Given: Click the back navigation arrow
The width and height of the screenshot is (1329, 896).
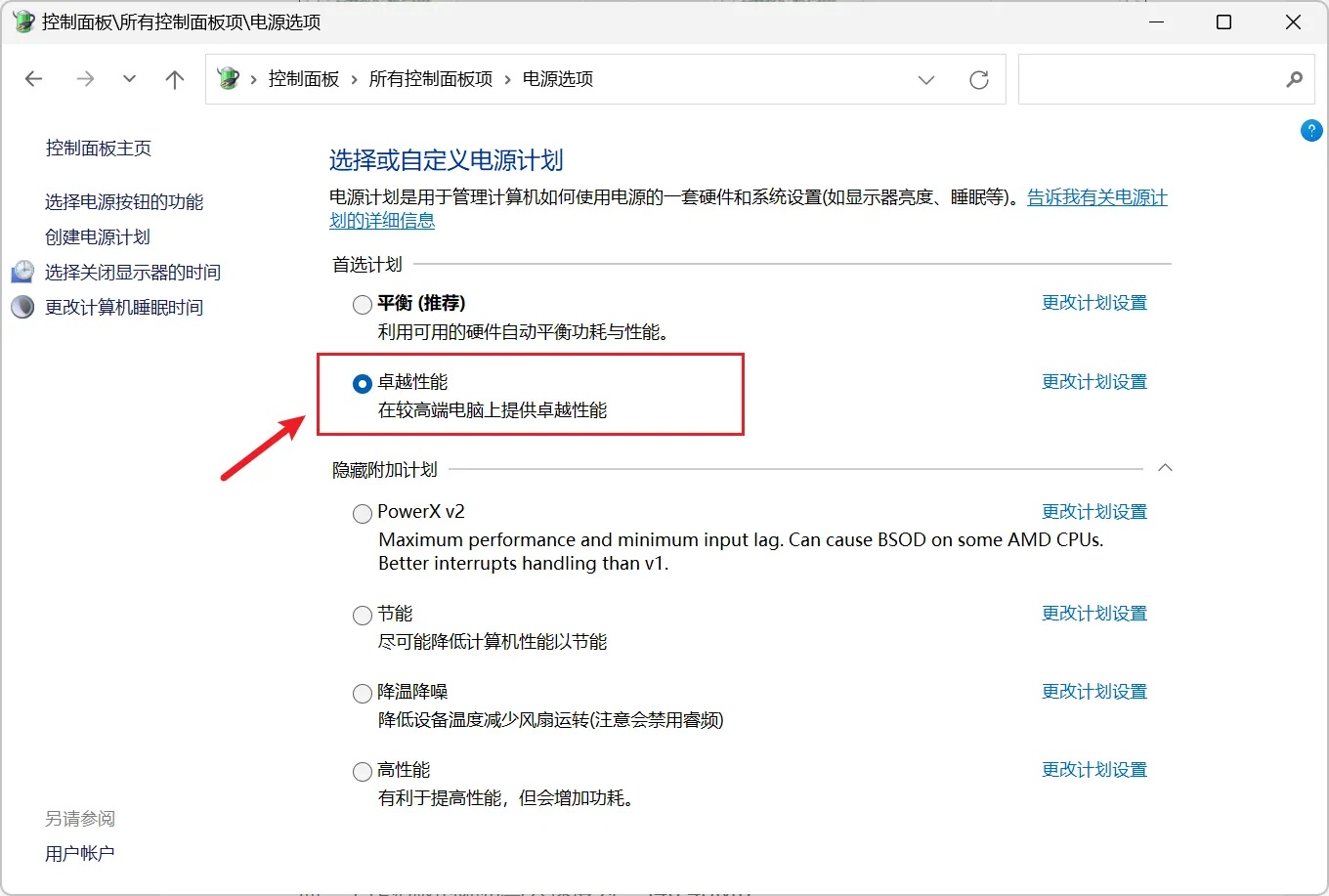Looking at the screenshot, I should point(33,79).
